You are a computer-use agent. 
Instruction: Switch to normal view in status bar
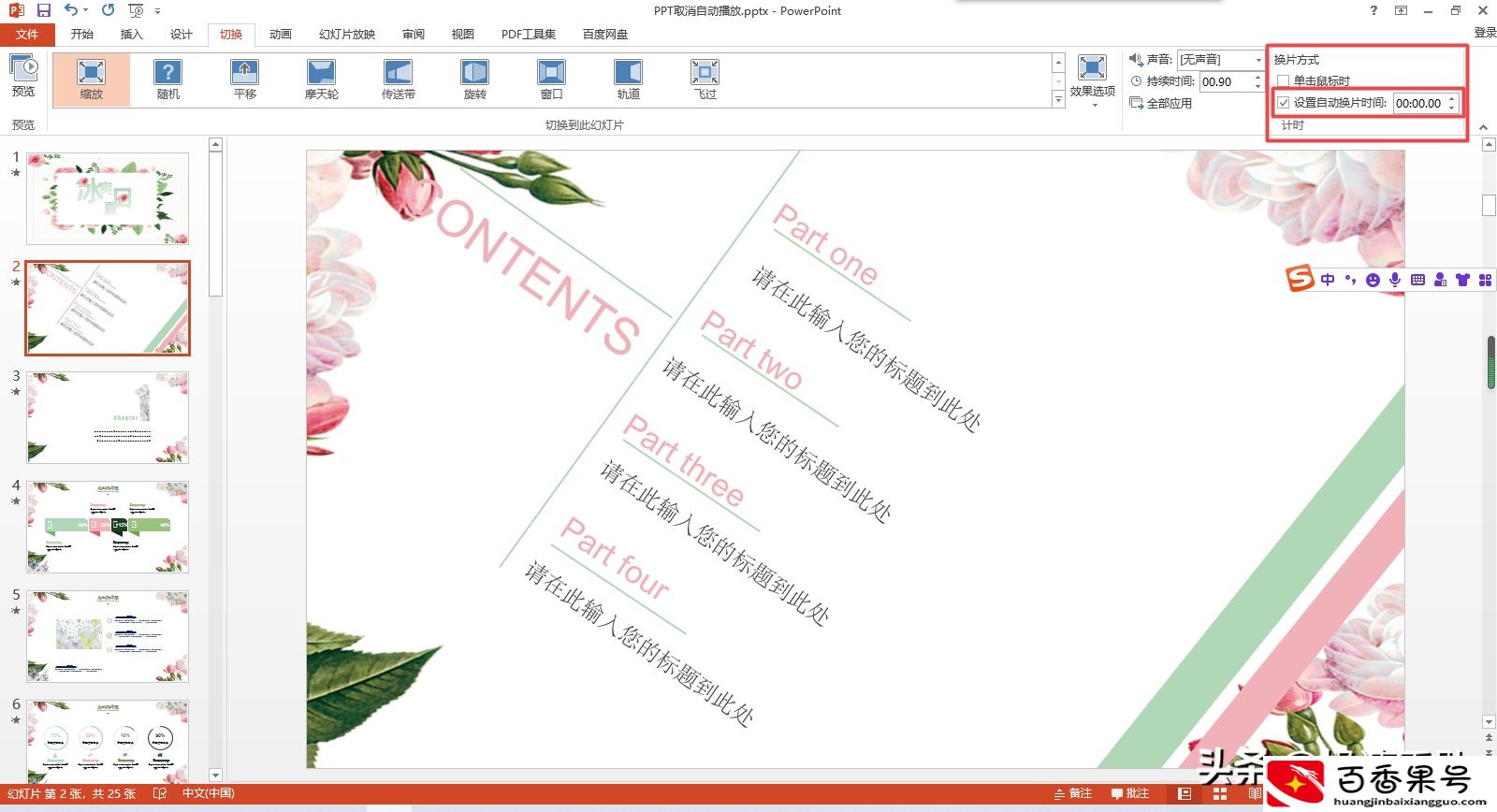click(1185, 793)
